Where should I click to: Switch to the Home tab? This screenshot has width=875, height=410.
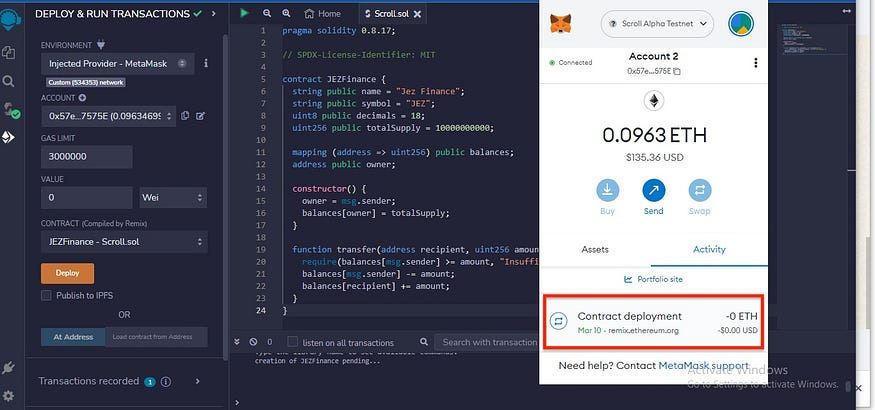pyautogui.click(x=323, y=14)
